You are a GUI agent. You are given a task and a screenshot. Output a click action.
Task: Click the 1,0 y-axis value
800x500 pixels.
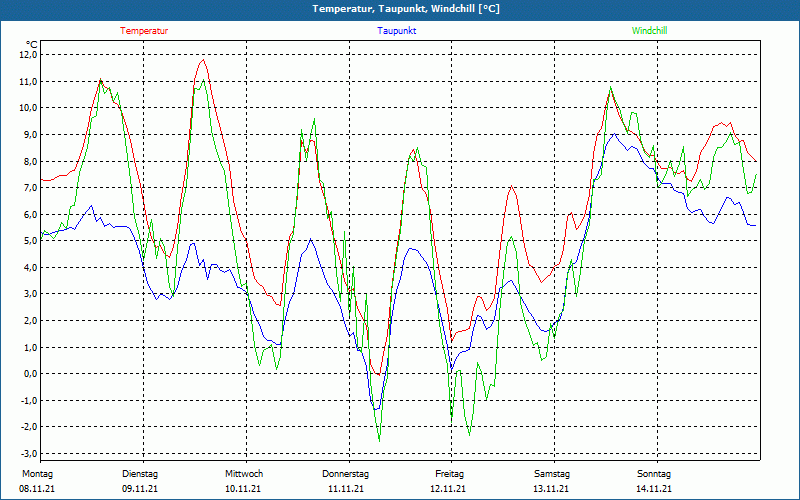31,347
